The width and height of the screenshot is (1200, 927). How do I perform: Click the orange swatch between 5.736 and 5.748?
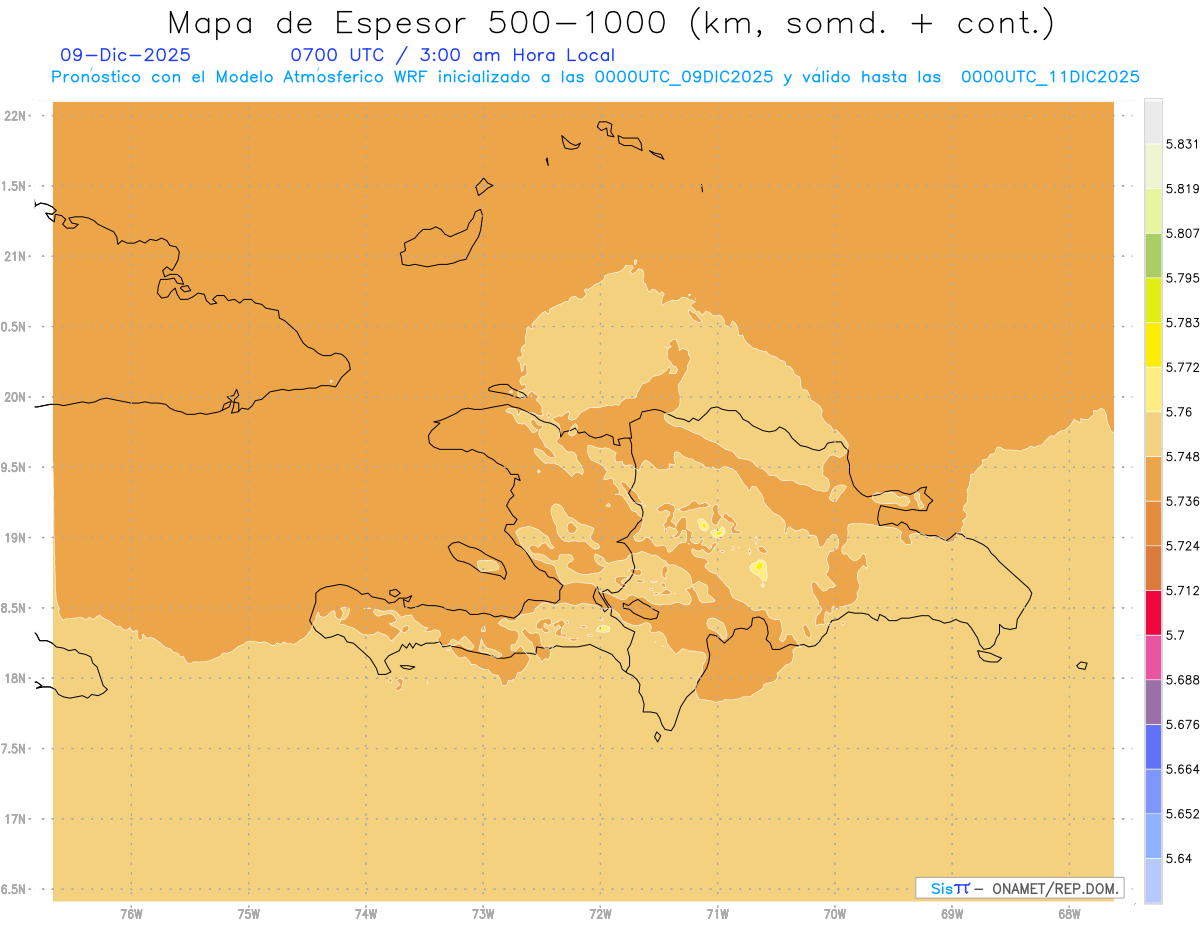[1153, 479]
